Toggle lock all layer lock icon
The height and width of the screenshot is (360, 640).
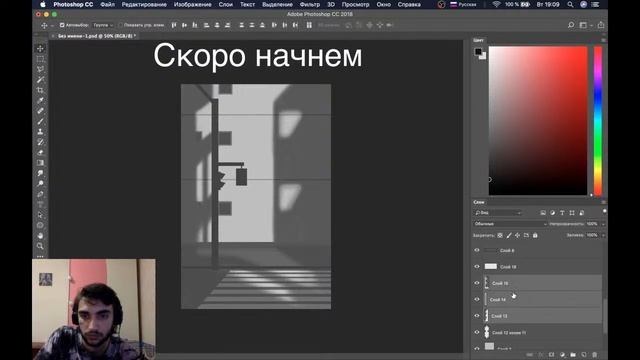[535, 236]
